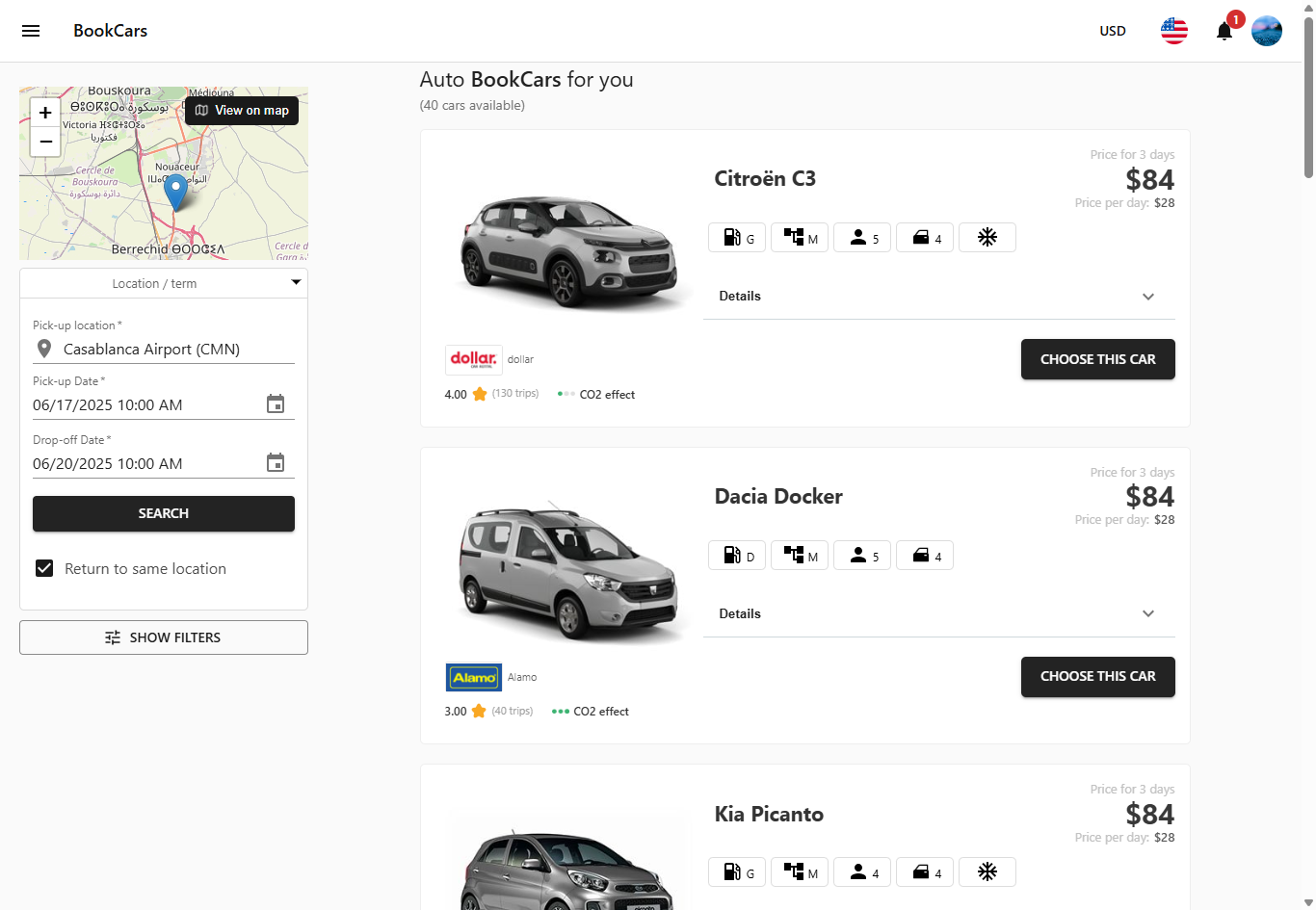This screenshot has height=910, width=1316.
Task: Click the Kia Picanto car image
Action: (568, 867)
